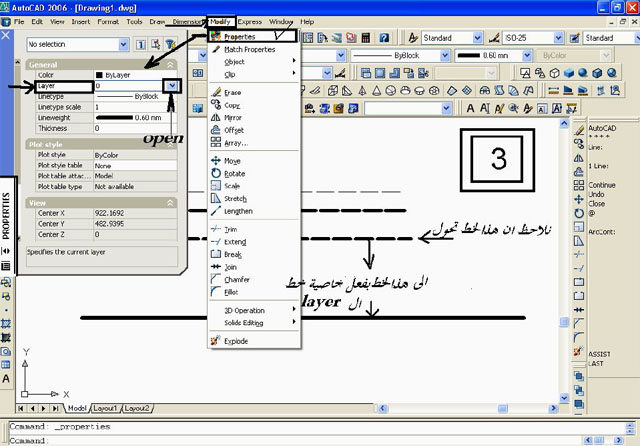Click the text style icon beside Standard
This screenshot has height=446, width=640.
(x=413, y=38)
